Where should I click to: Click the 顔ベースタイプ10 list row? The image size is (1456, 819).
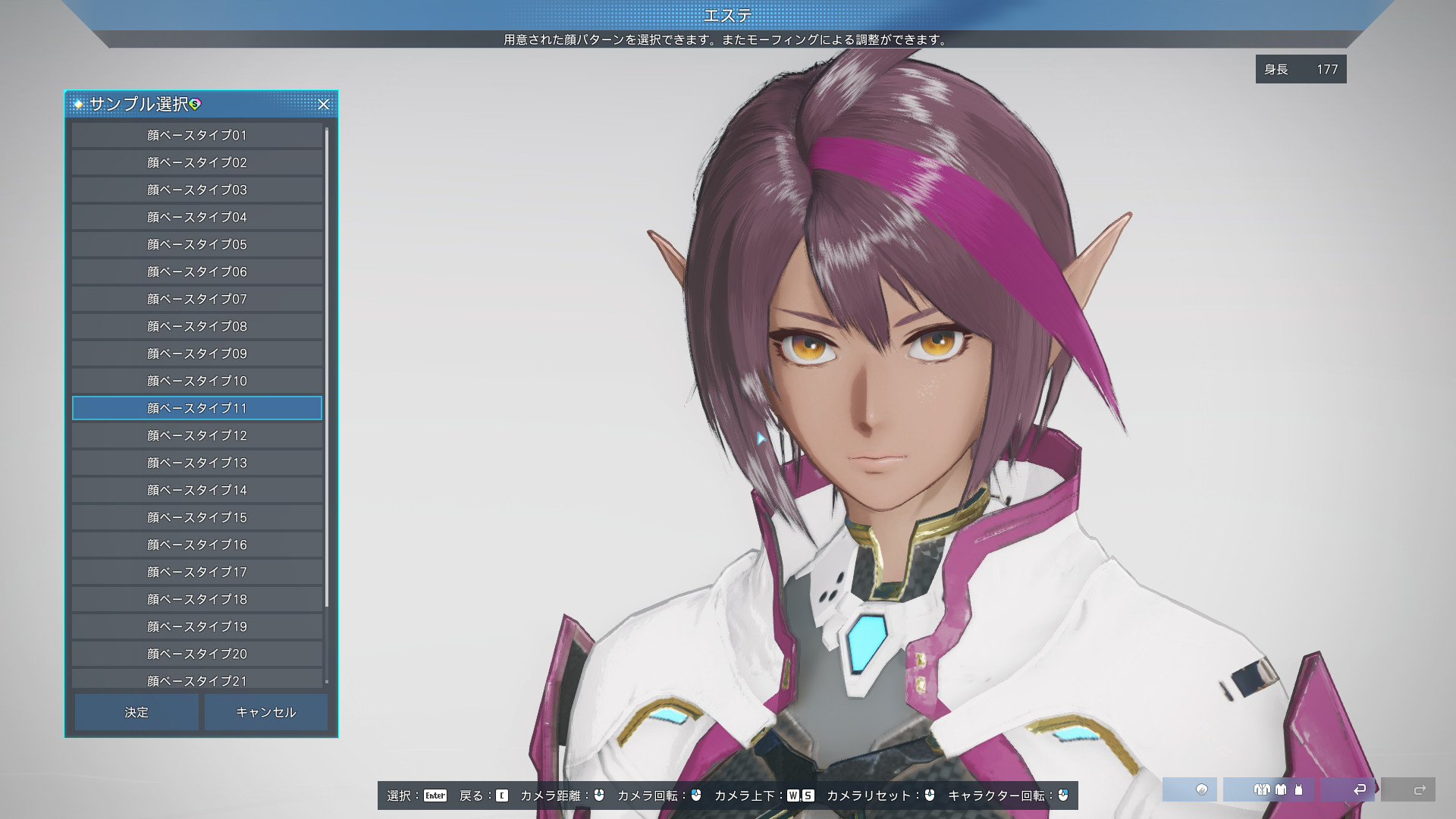point(197,381)
